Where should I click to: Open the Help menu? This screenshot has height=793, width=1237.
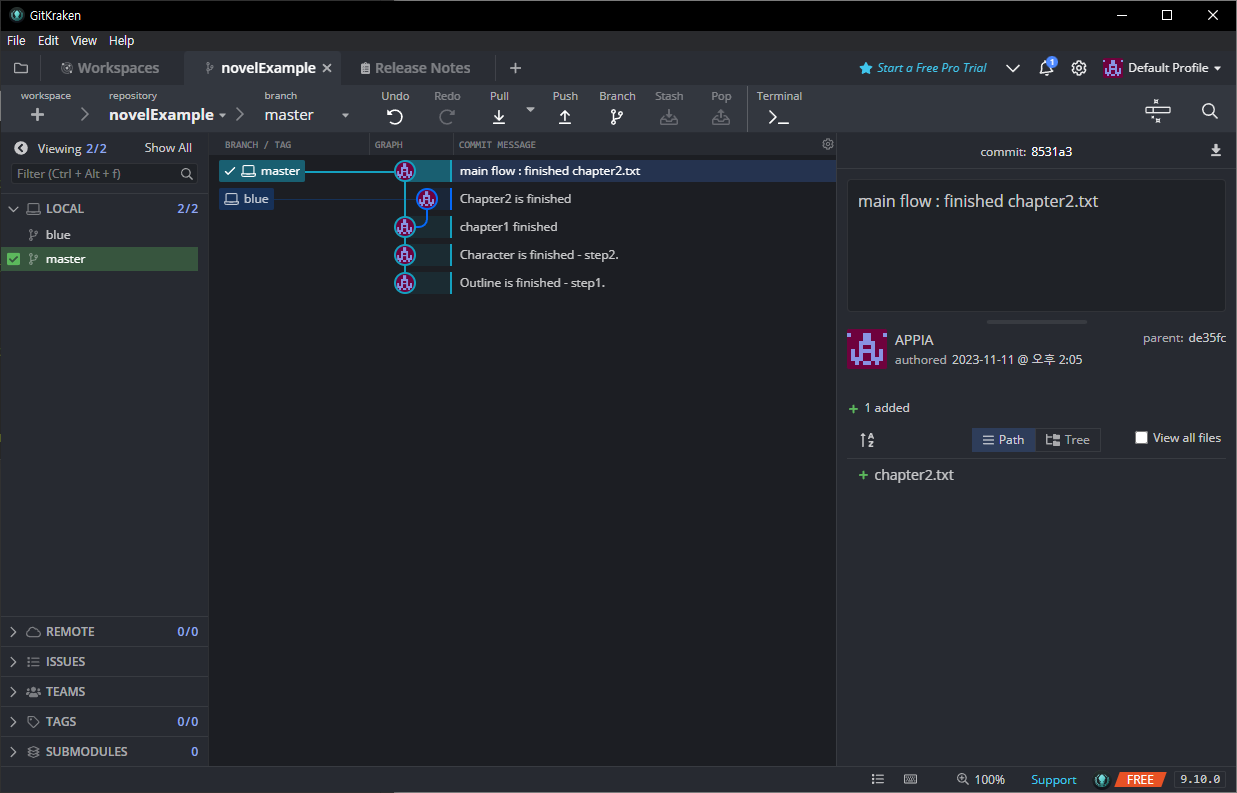click(121, 41)
